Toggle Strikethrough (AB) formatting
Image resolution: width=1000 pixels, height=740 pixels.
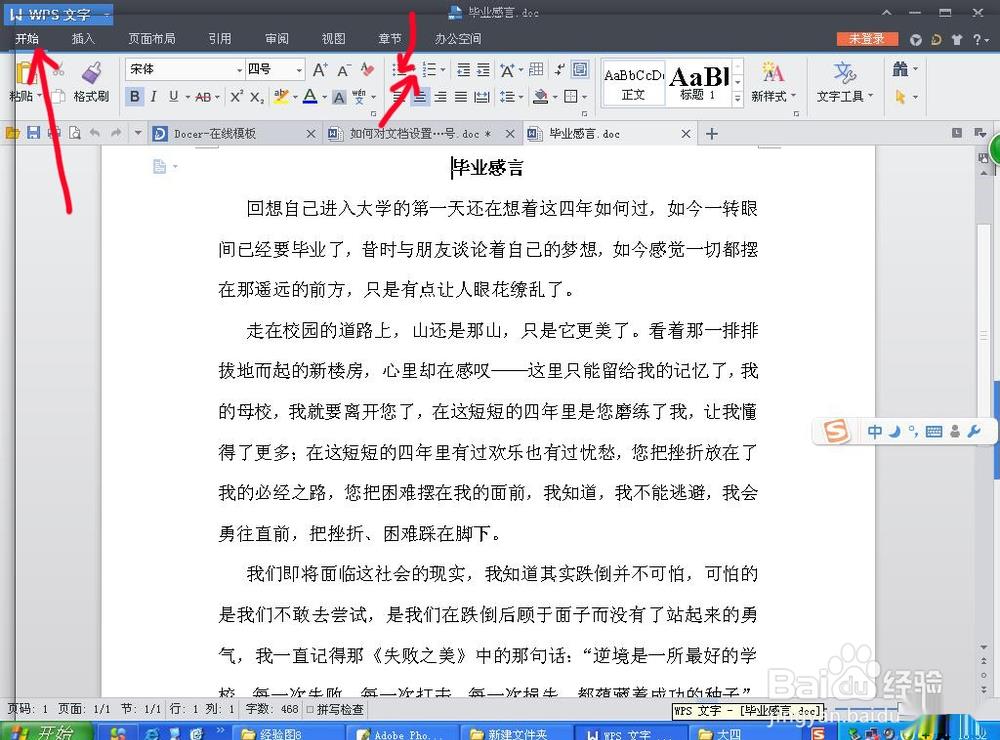point(203,97)
